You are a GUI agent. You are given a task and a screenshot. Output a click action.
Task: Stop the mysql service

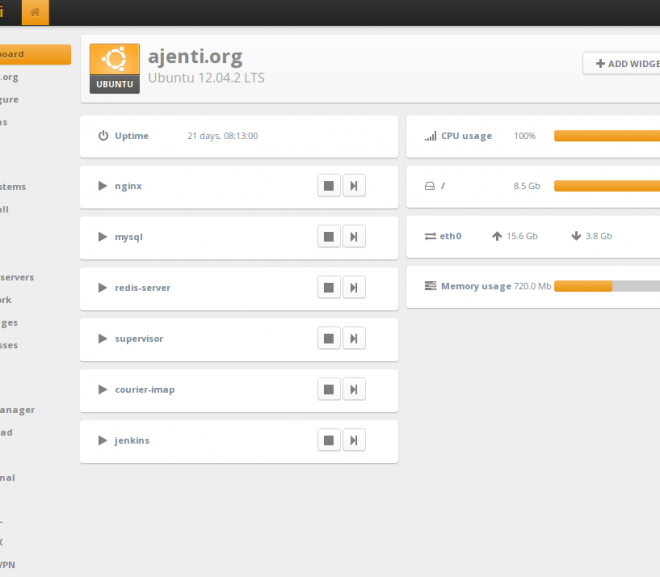329,237
